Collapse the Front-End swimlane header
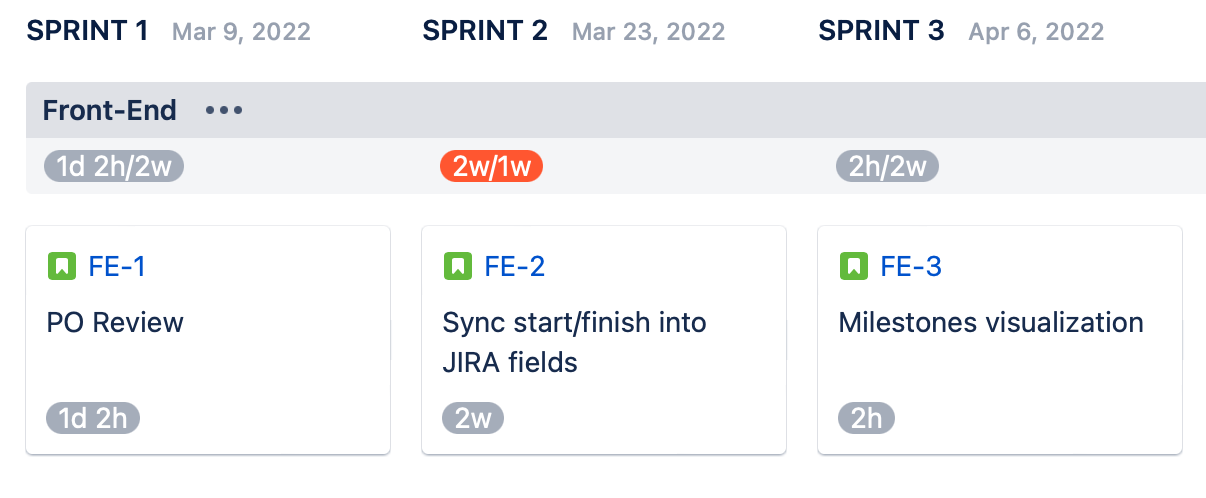 110,110
